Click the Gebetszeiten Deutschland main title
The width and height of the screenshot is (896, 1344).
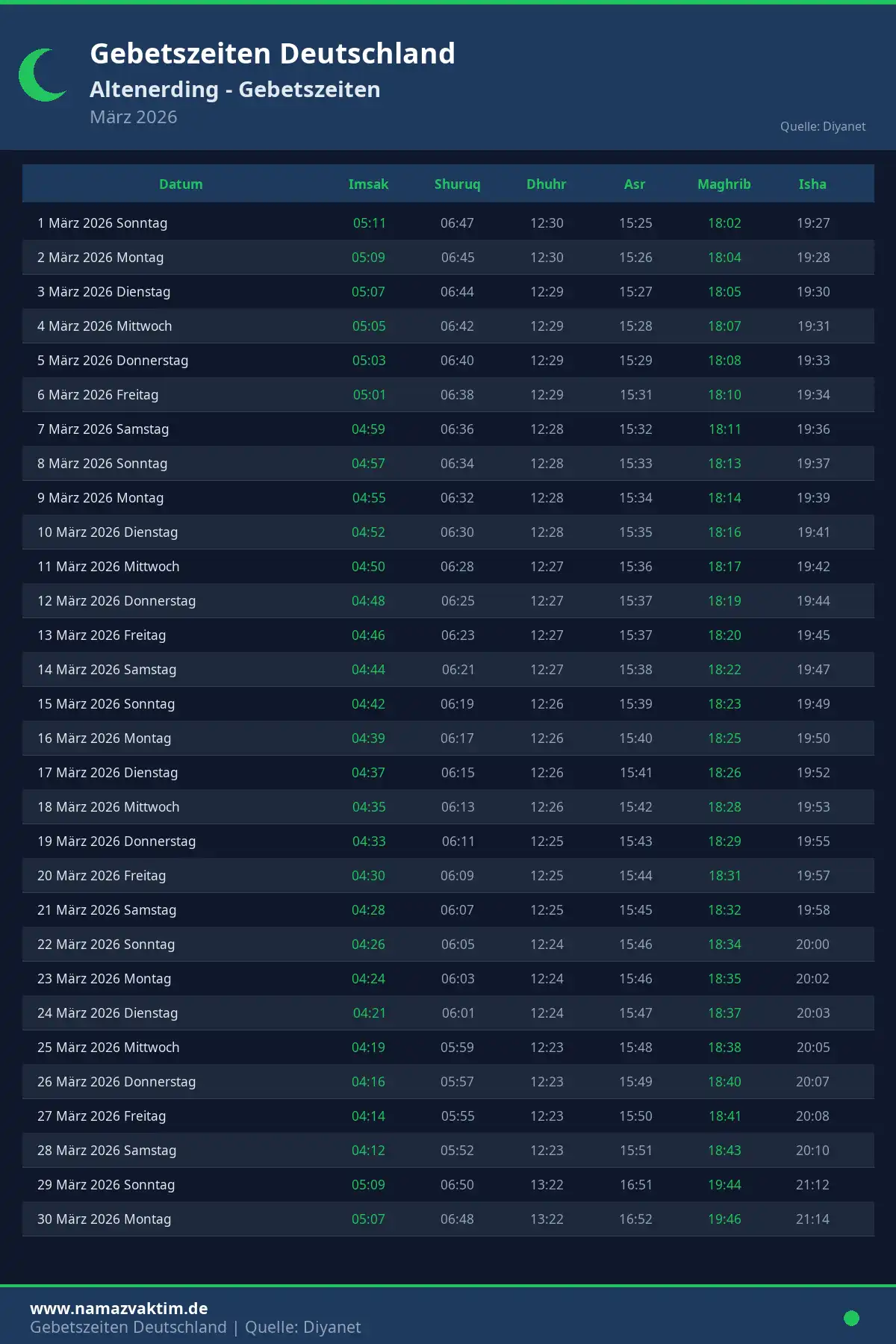pyautogui.click(x=273, y=54)
